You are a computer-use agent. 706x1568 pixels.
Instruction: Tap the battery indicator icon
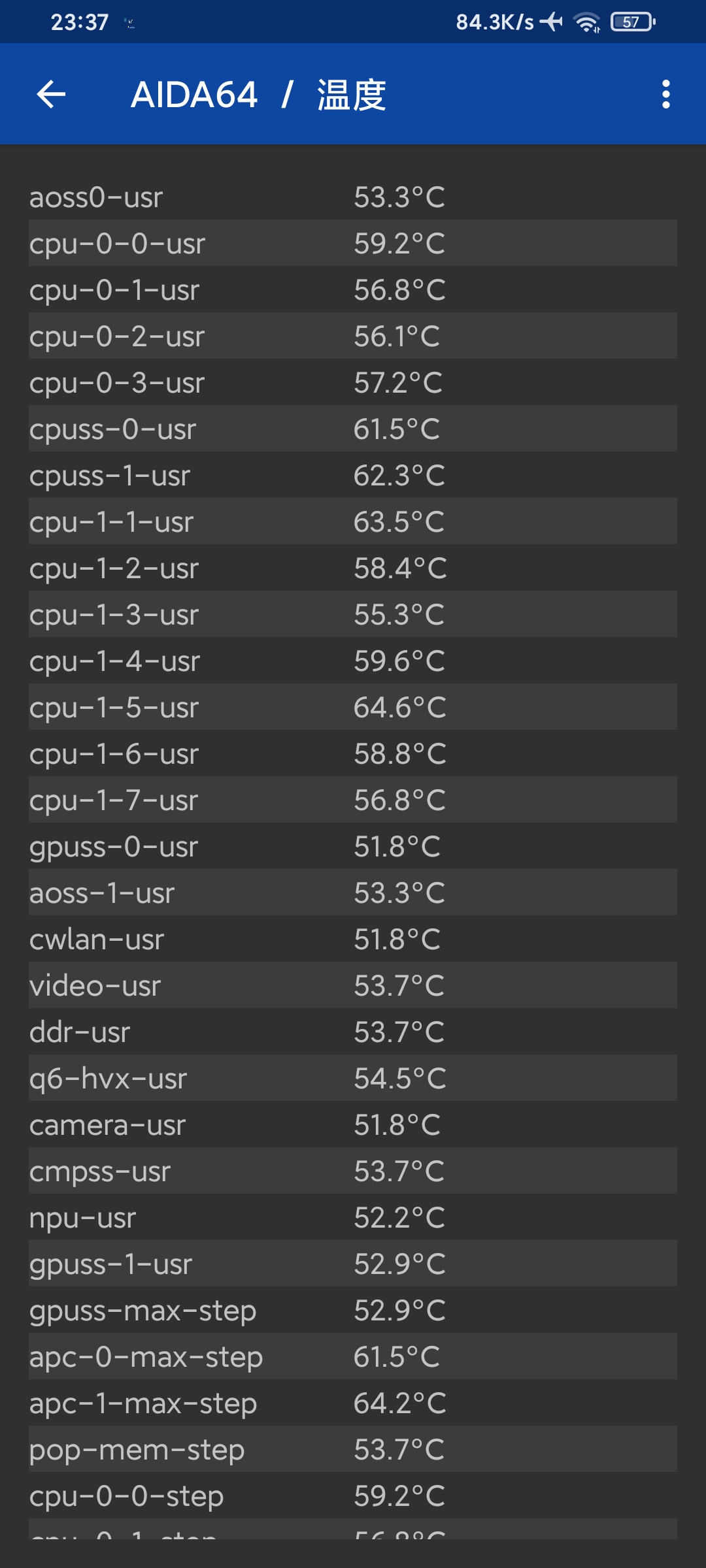(632, 22)
